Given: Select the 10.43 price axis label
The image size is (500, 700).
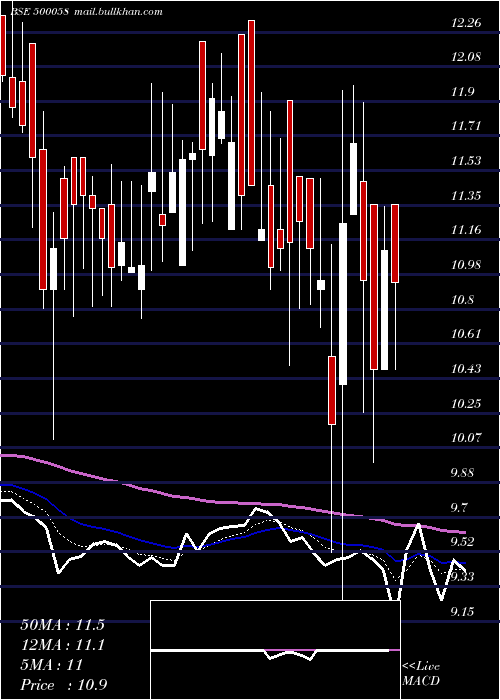Looking at the screenshot, I should 466,368.
